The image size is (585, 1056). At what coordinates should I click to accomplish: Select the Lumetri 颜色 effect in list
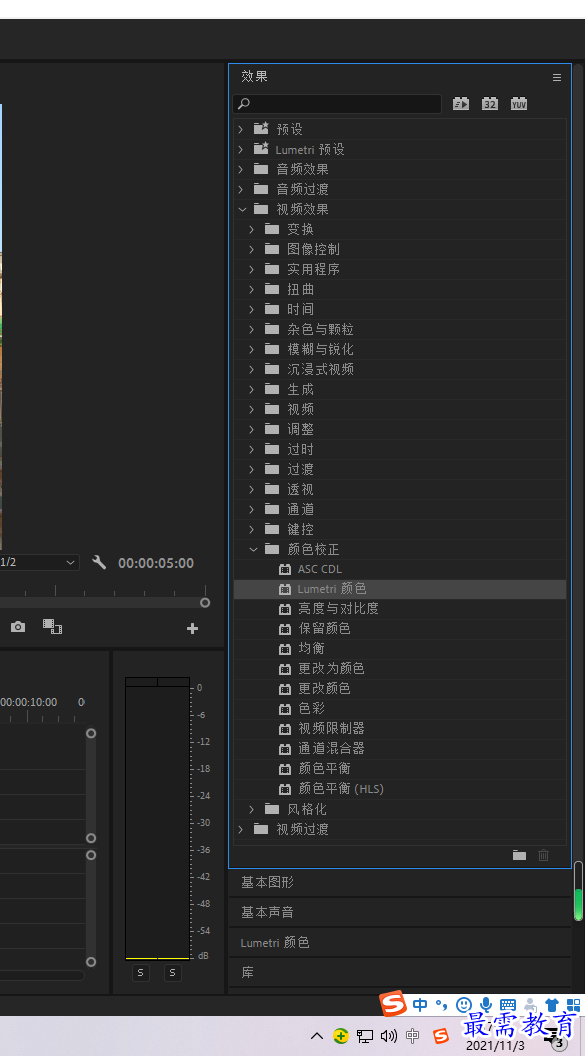click(x=400, y=589)
